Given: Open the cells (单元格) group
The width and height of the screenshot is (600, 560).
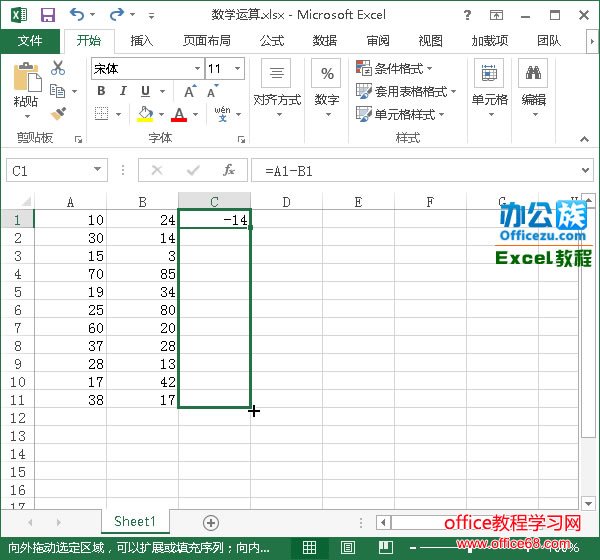Looking at the screenshot, I should click(489, 88).
